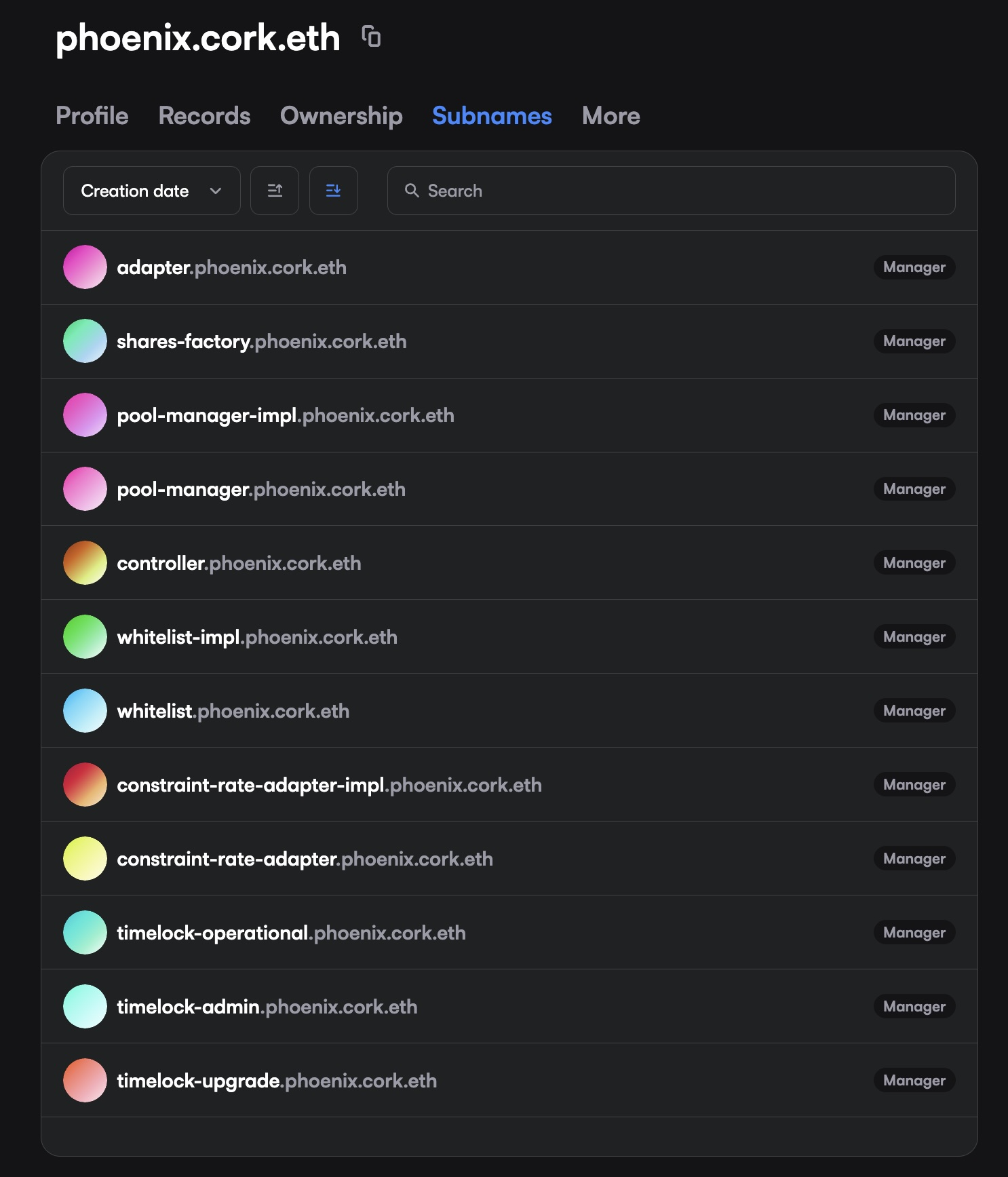This screenshot has height=1177, width=1008.
Task: Go to the Ownership tab
Action: [341, 116]
